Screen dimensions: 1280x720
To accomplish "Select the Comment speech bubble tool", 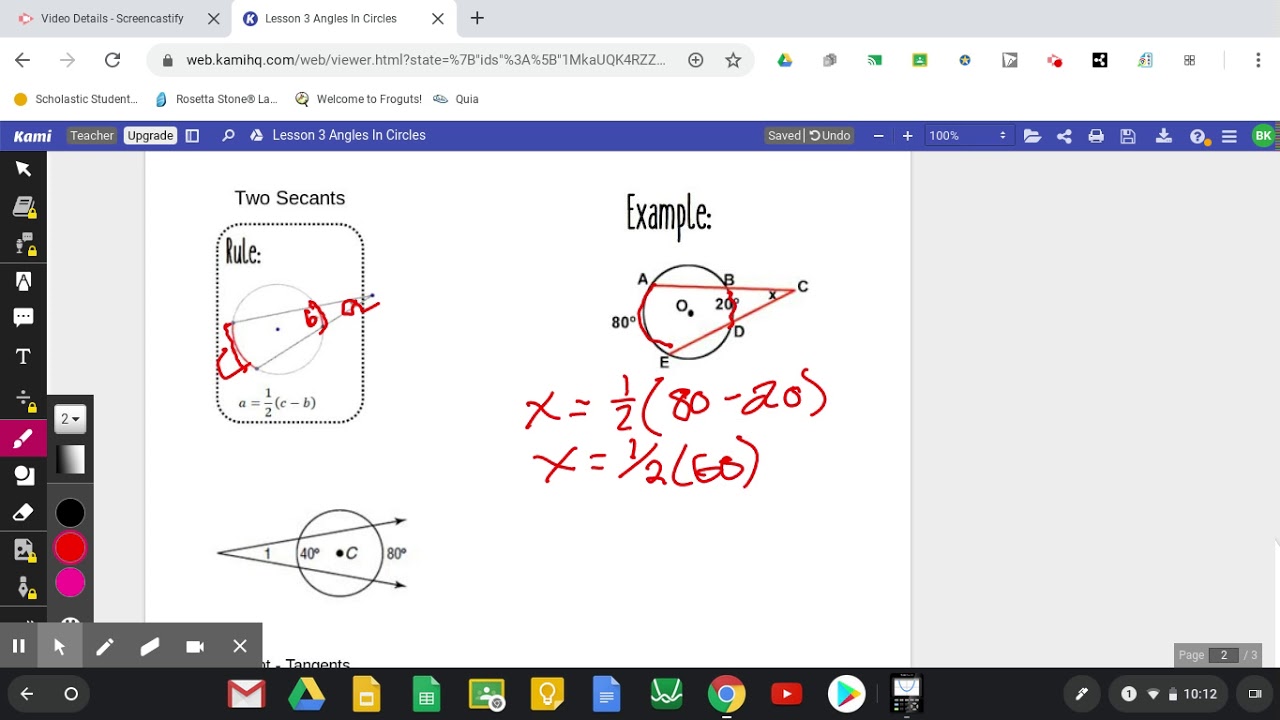I will tap(23, 318).
